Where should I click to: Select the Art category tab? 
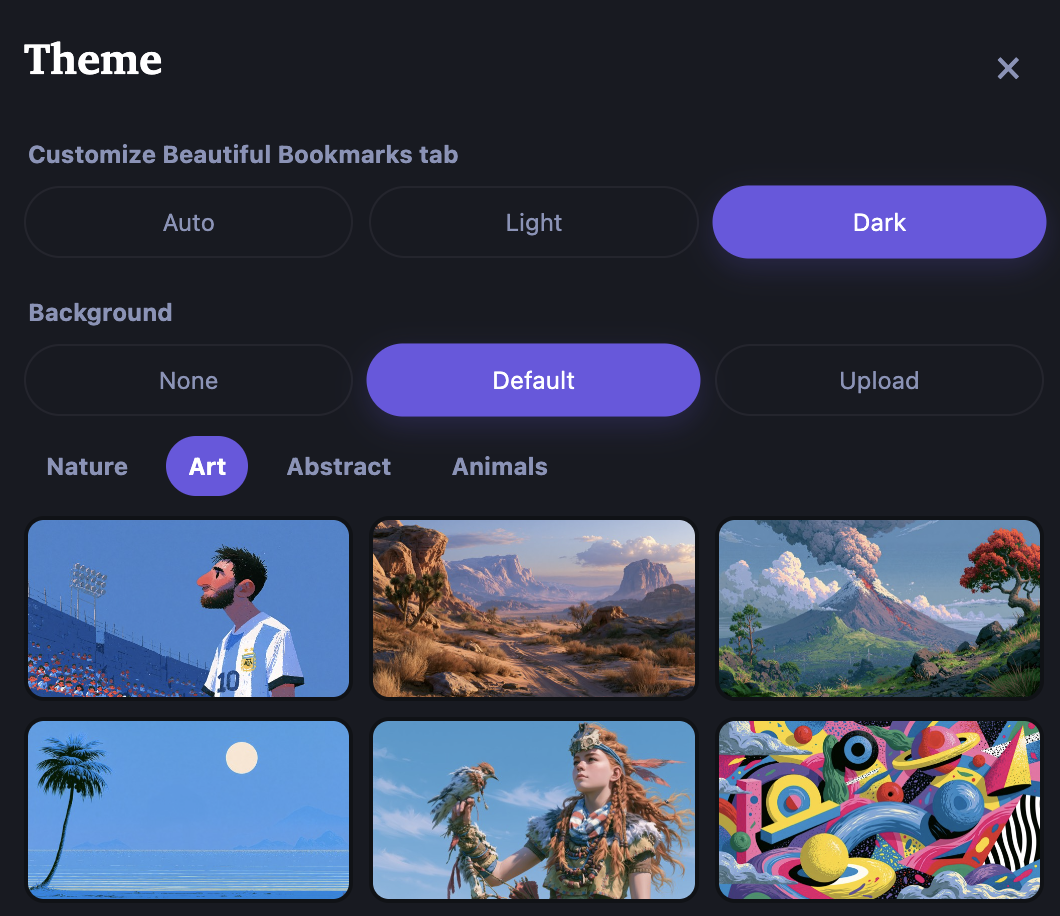pos(207,466)
